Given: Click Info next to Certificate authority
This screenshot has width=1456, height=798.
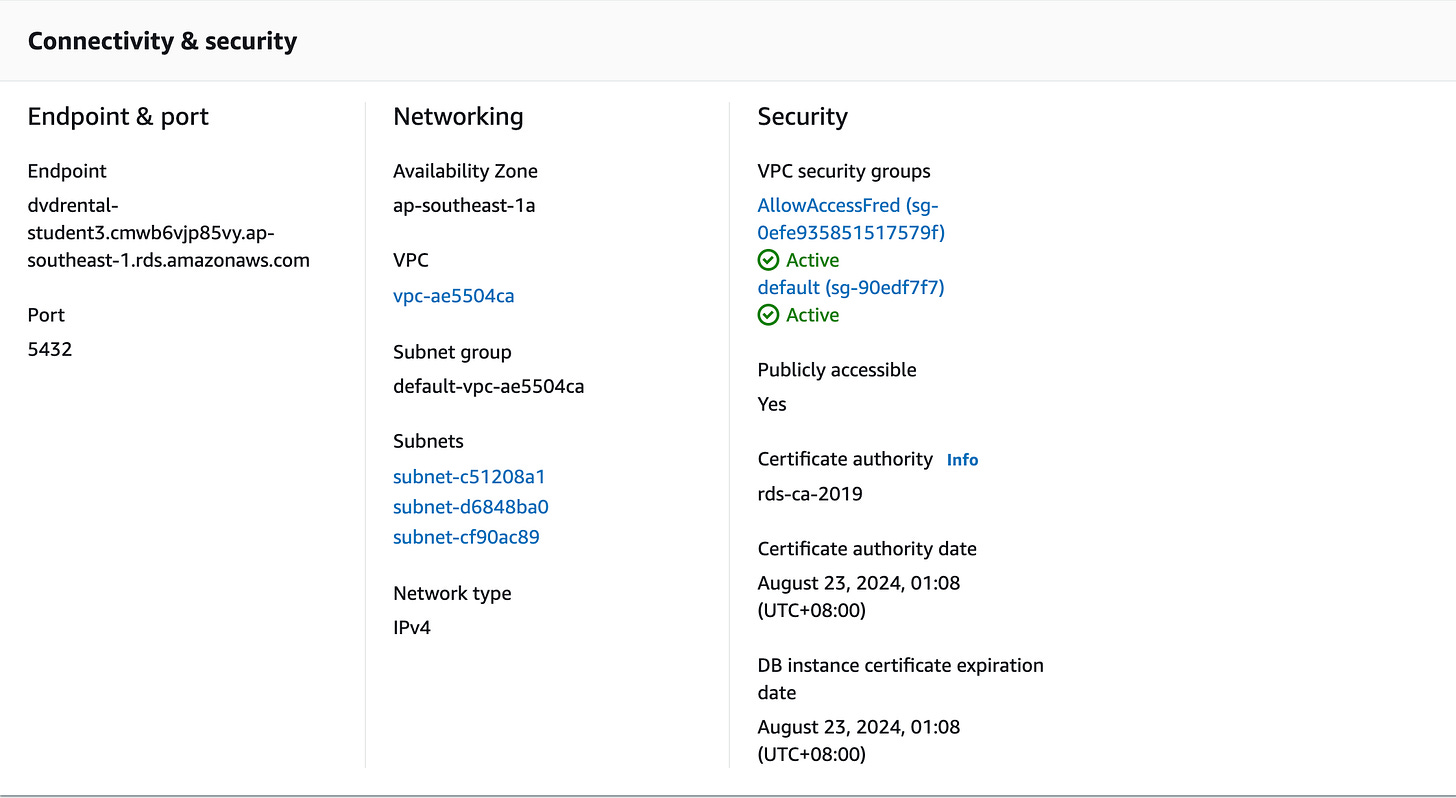Looking at the screenshot, I should (962, 460).
